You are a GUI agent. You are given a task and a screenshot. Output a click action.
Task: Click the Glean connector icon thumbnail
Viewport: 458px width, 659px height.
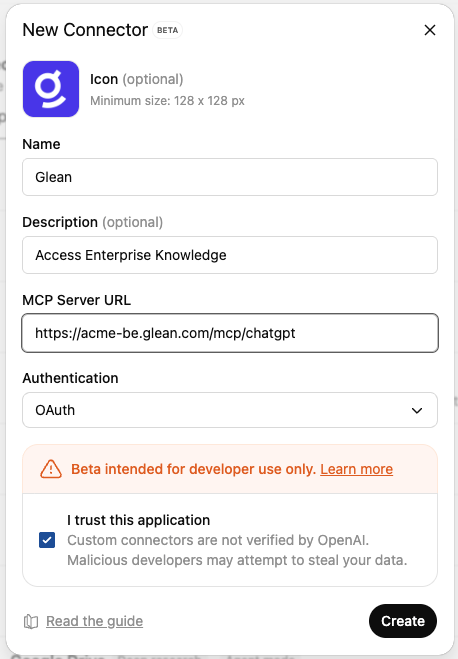click(x=51, y=89)
